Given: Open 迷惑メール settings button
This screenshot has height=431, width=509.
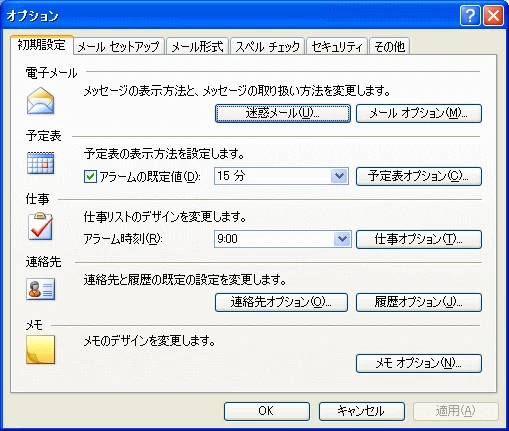Looking at the screenshot, I should point(283,113).
